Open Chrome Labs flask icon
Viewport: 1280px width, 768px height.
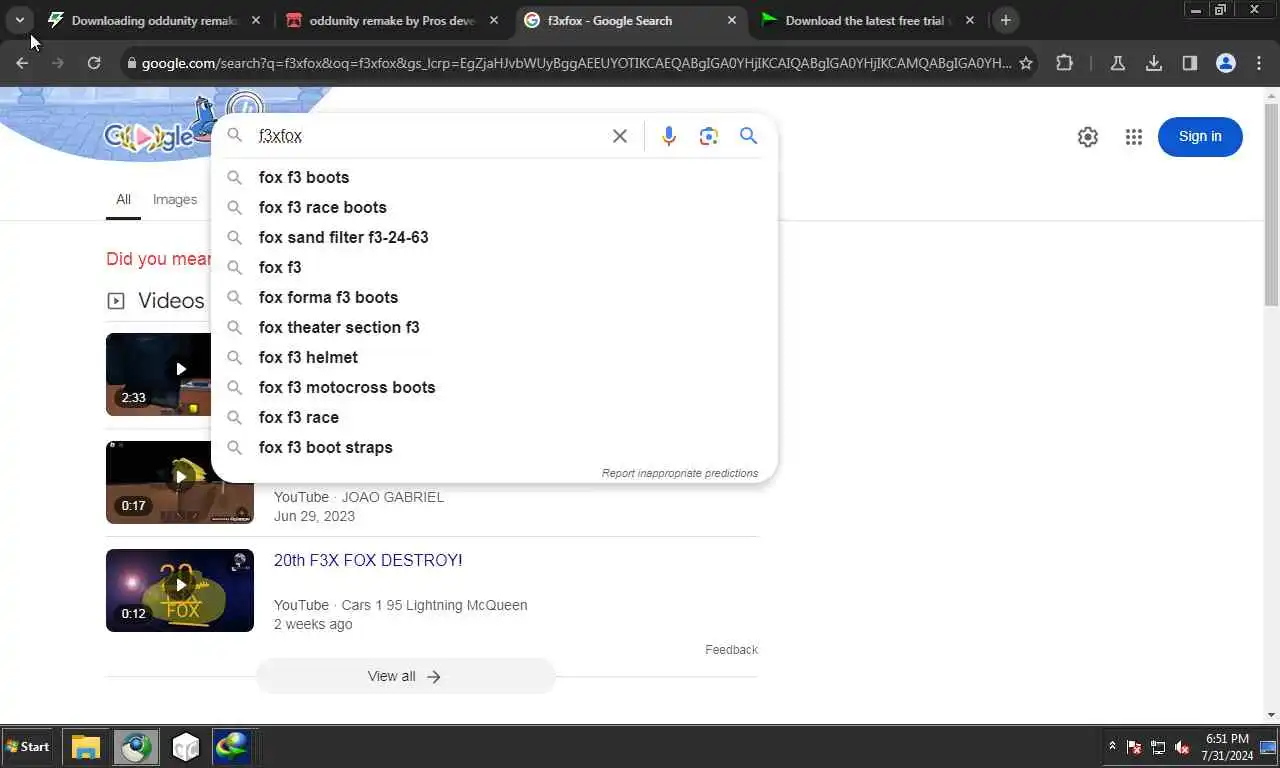[x=1118, y=63]
